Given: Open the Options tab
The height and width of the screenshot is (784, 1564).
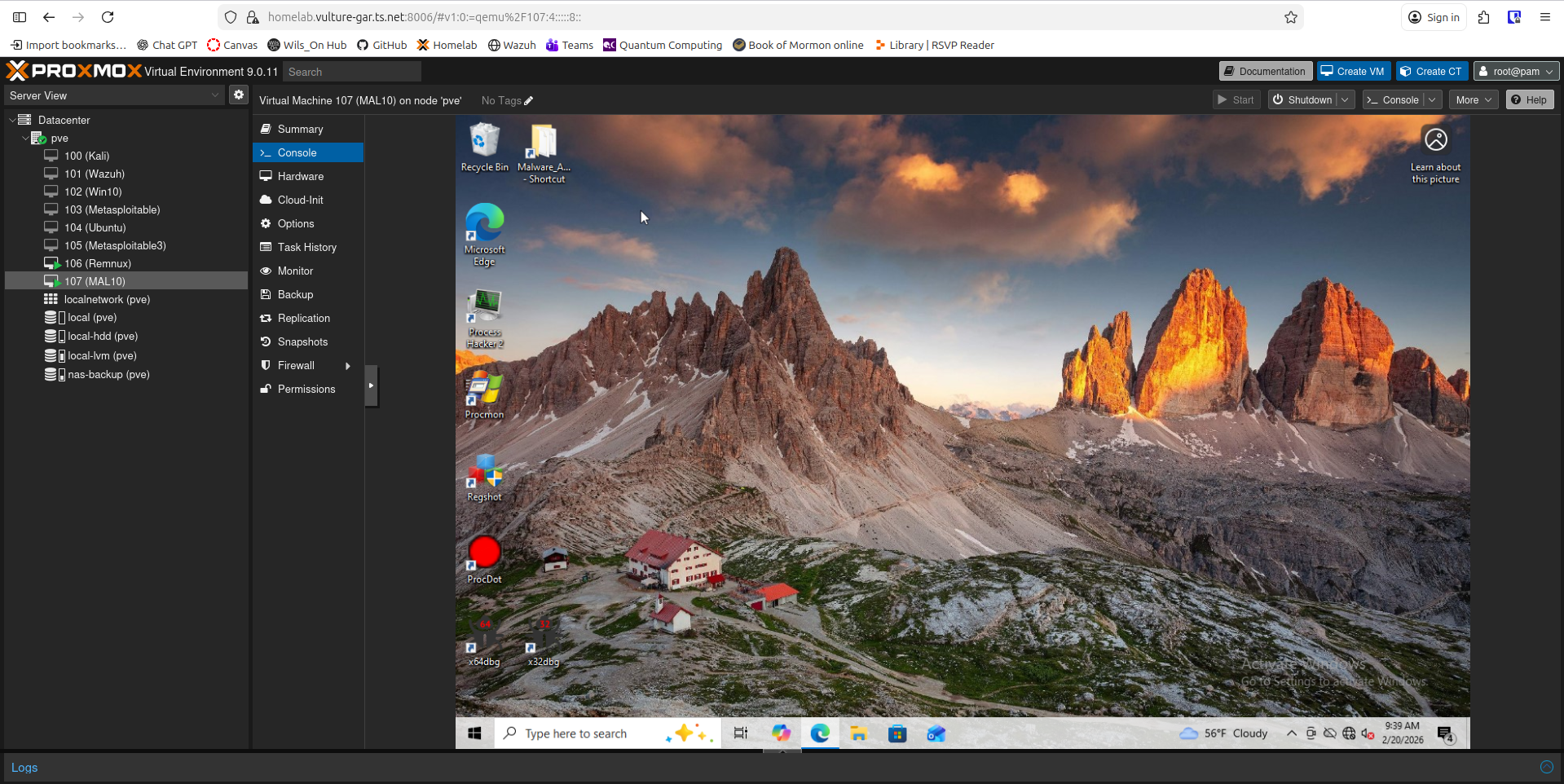Looking at the screenshot, I should pos(308,223).
